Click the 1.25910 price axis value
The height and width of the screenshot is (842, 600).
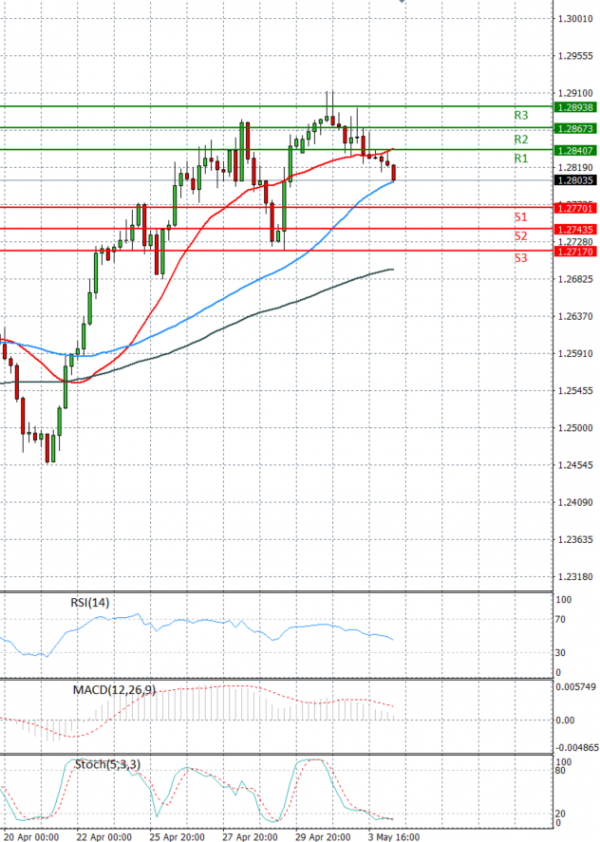click(575, 353)
